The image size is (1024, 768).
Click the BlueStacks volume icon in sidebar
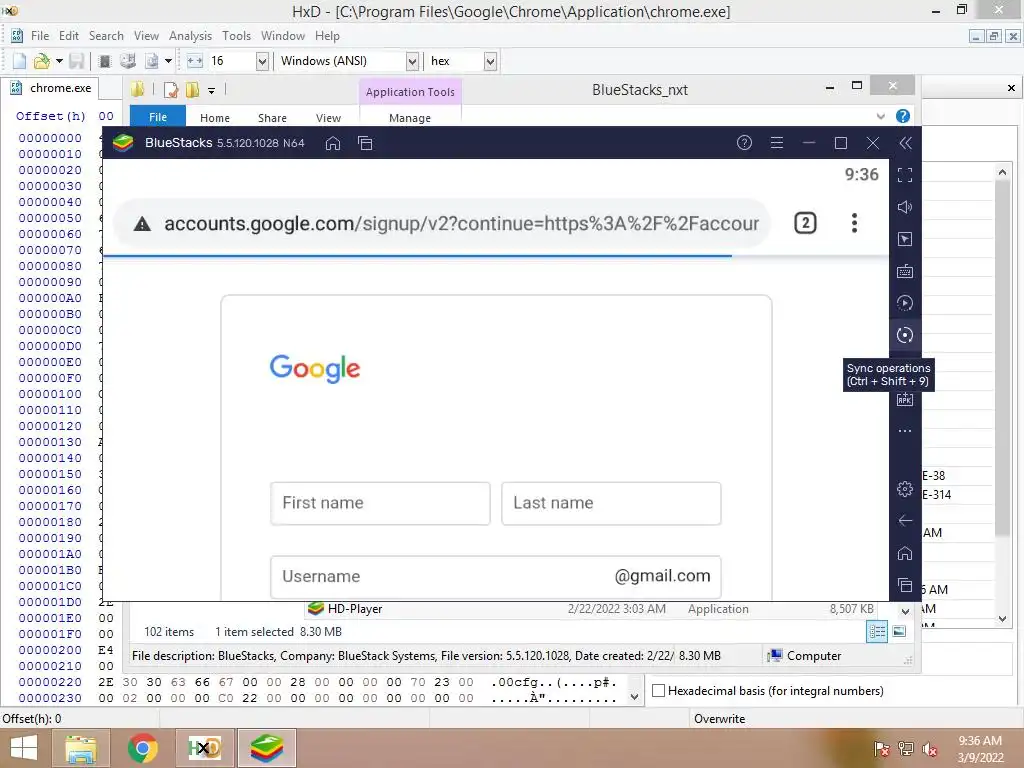[x=904, y=207]
